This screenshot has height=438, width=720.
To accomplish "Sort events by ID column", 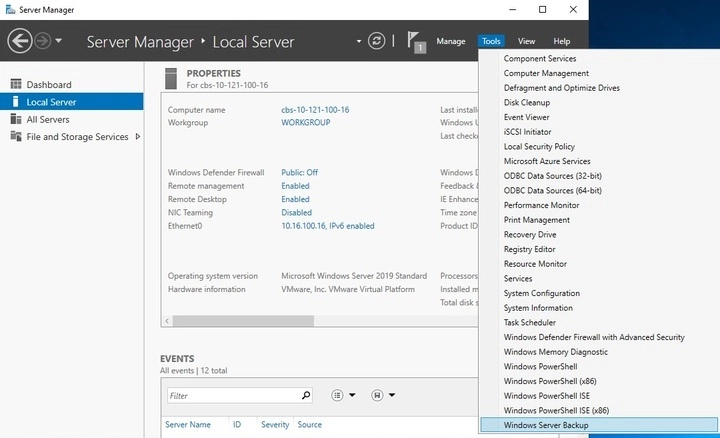I will pyautogui.click(x=237, y=425).
